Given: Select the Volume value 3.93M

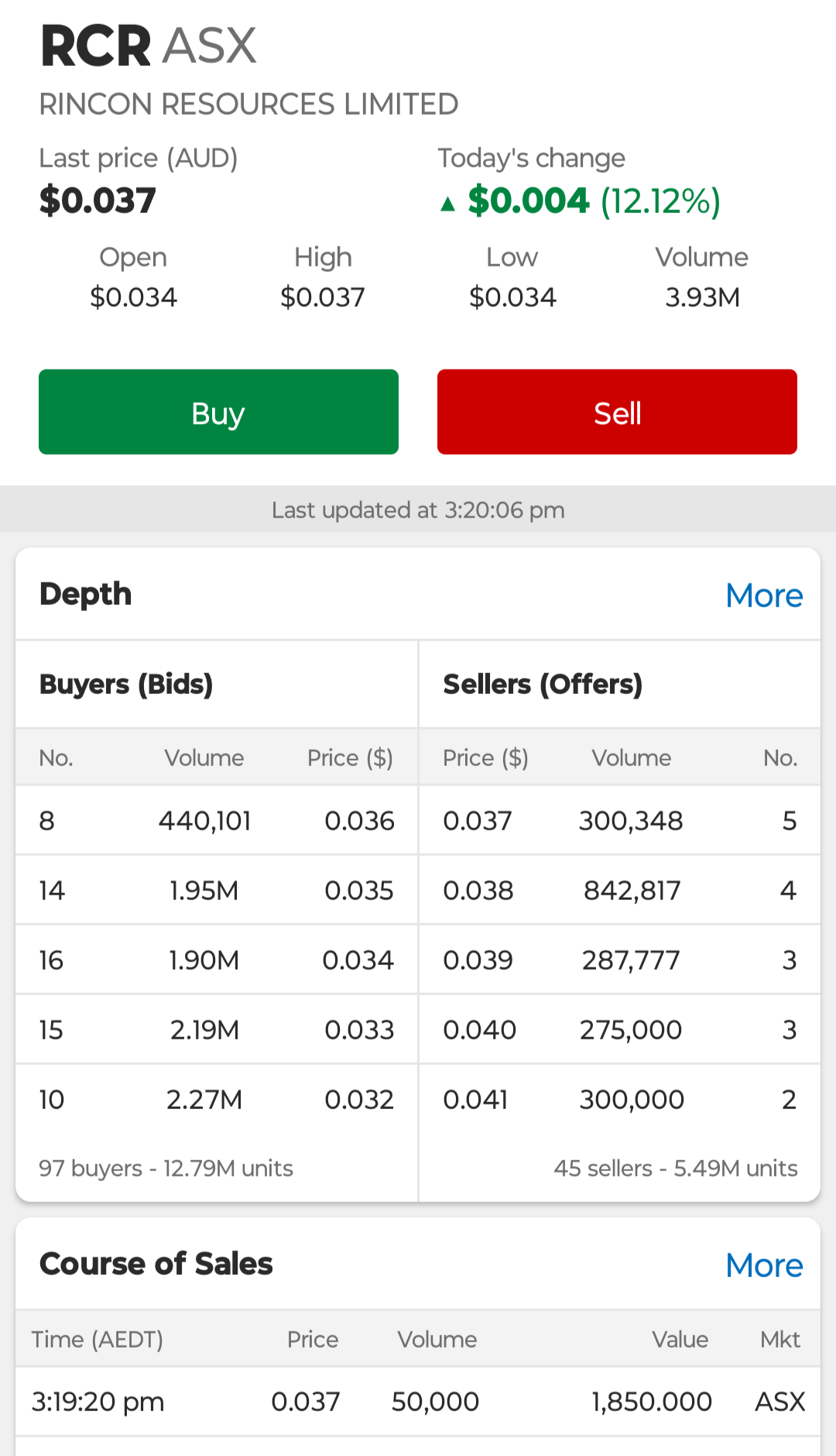Looking at the screenshot, I should click(702, 297).
